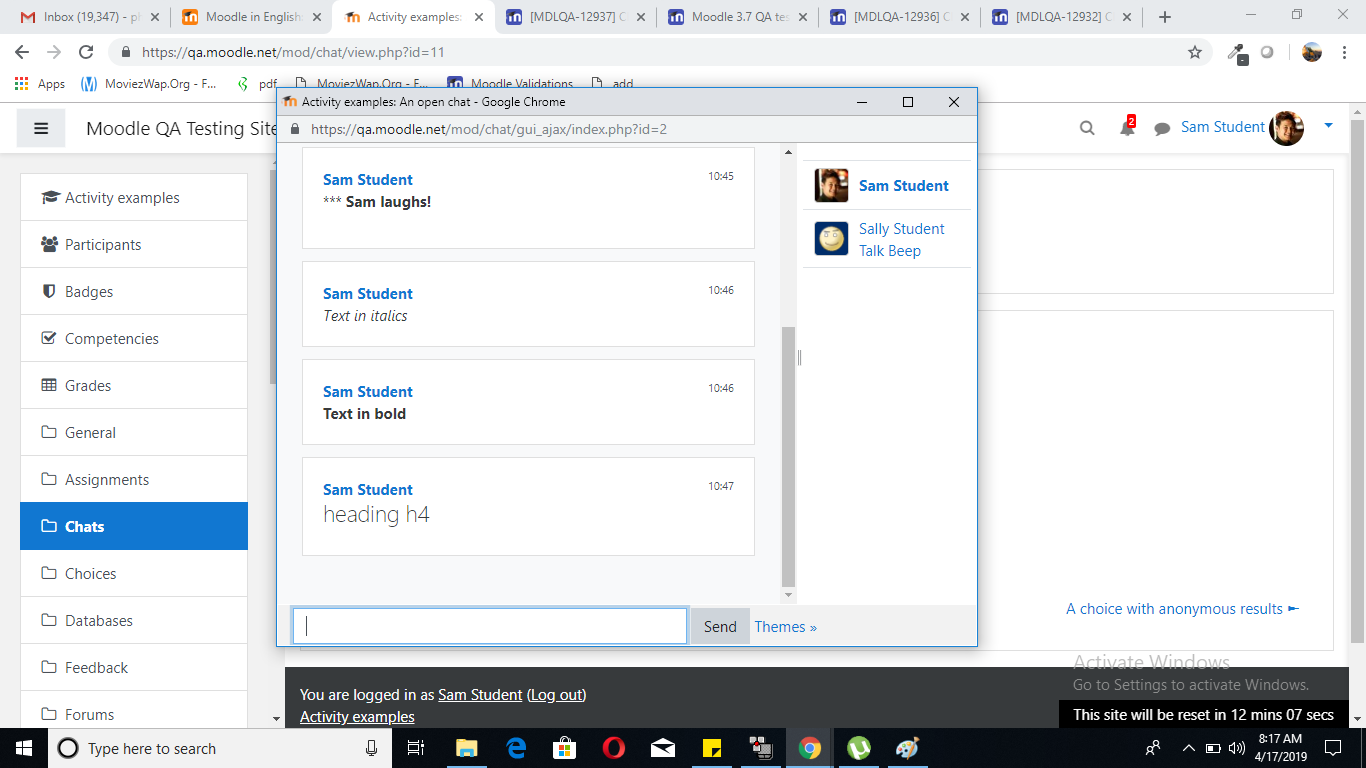Open the Themes link in chat

click(x=785, y=627)
